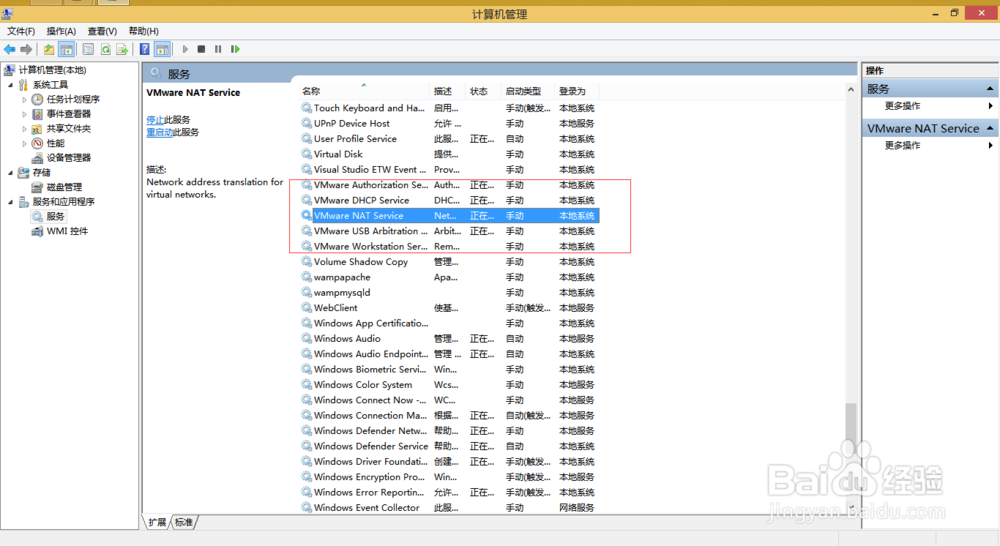Switch to the 标准 tab
This screenshot has width=1000, height=546.
tap(184, 522)
